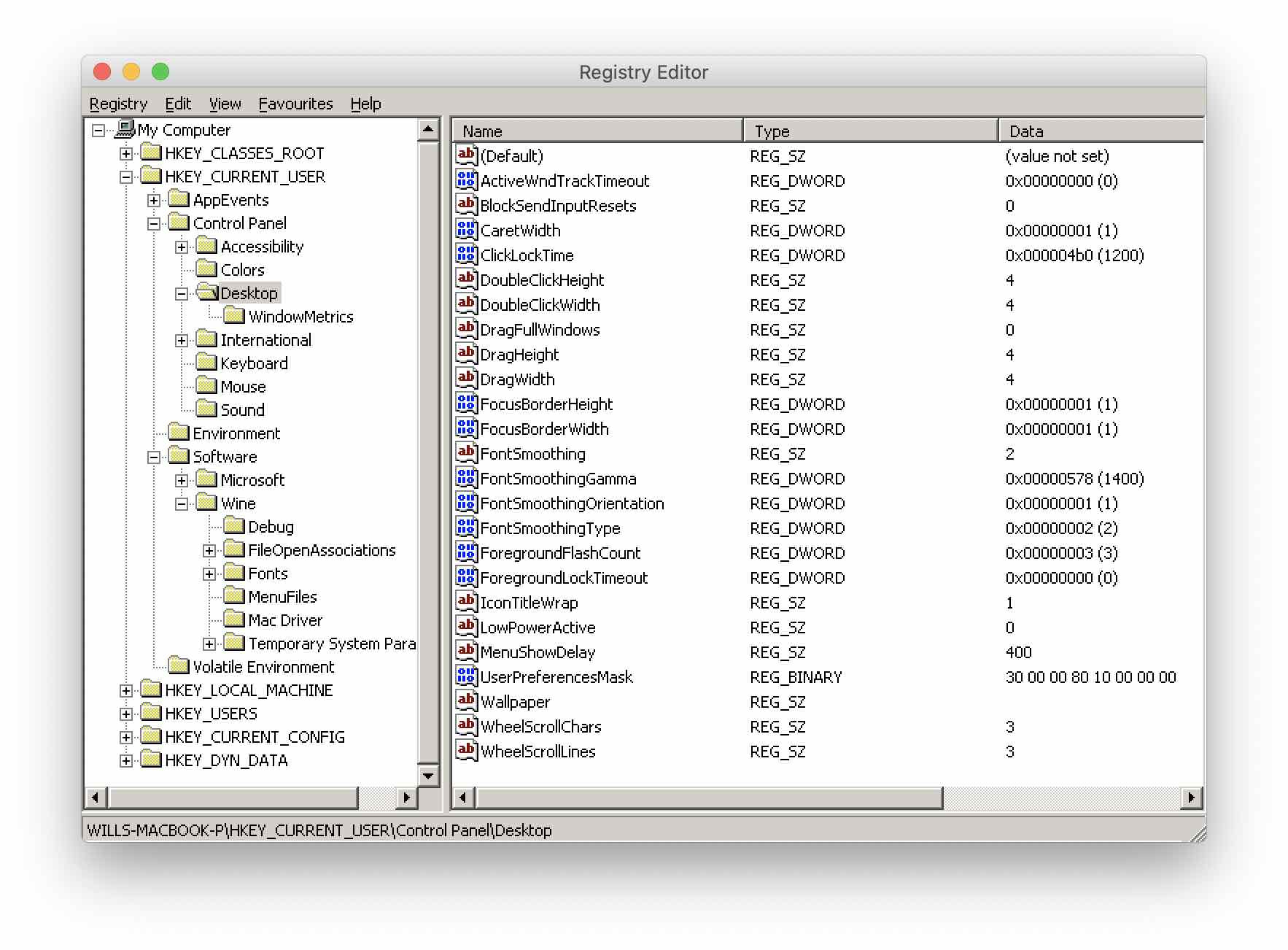Image resolution: width=1288 pixels, height=950 pixels.
Task: Select the HKEY_DYN_DATA key label
Action: tap(226, 760)
